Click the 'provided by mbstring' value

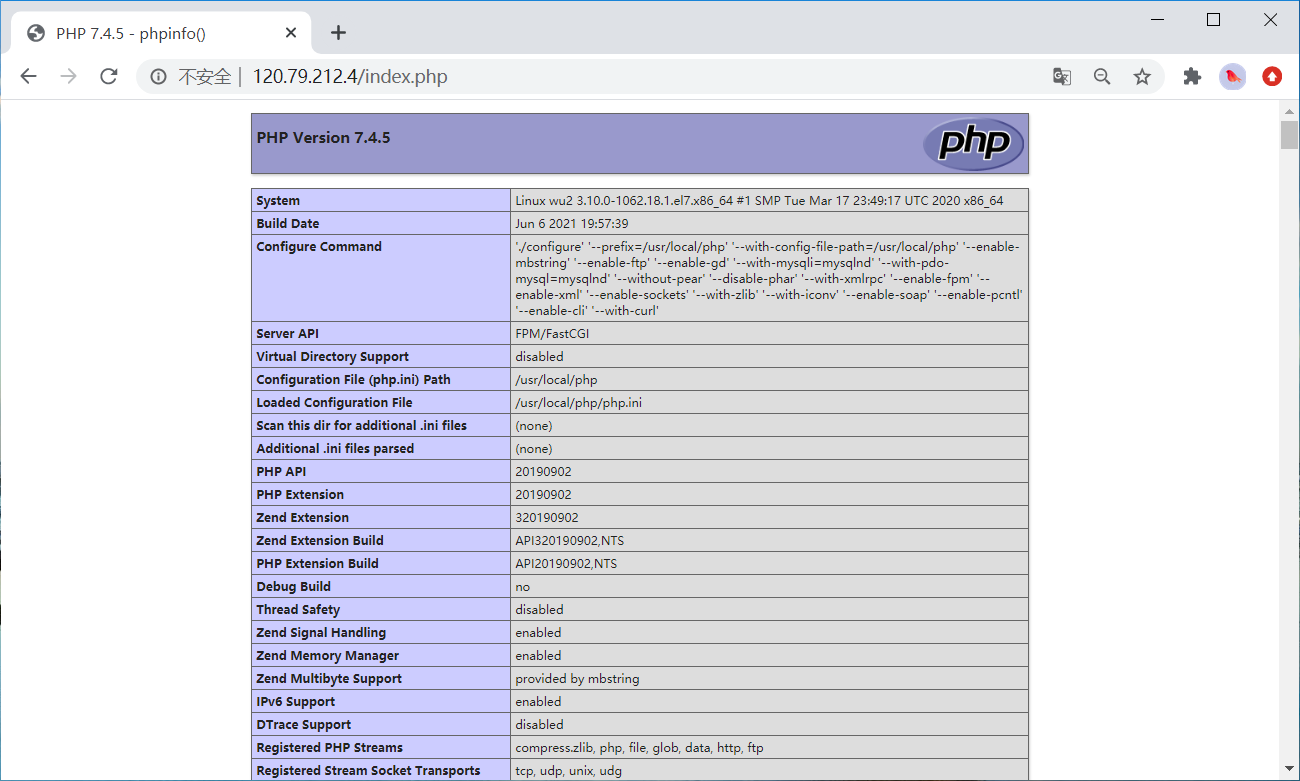(x=577, y=679)
